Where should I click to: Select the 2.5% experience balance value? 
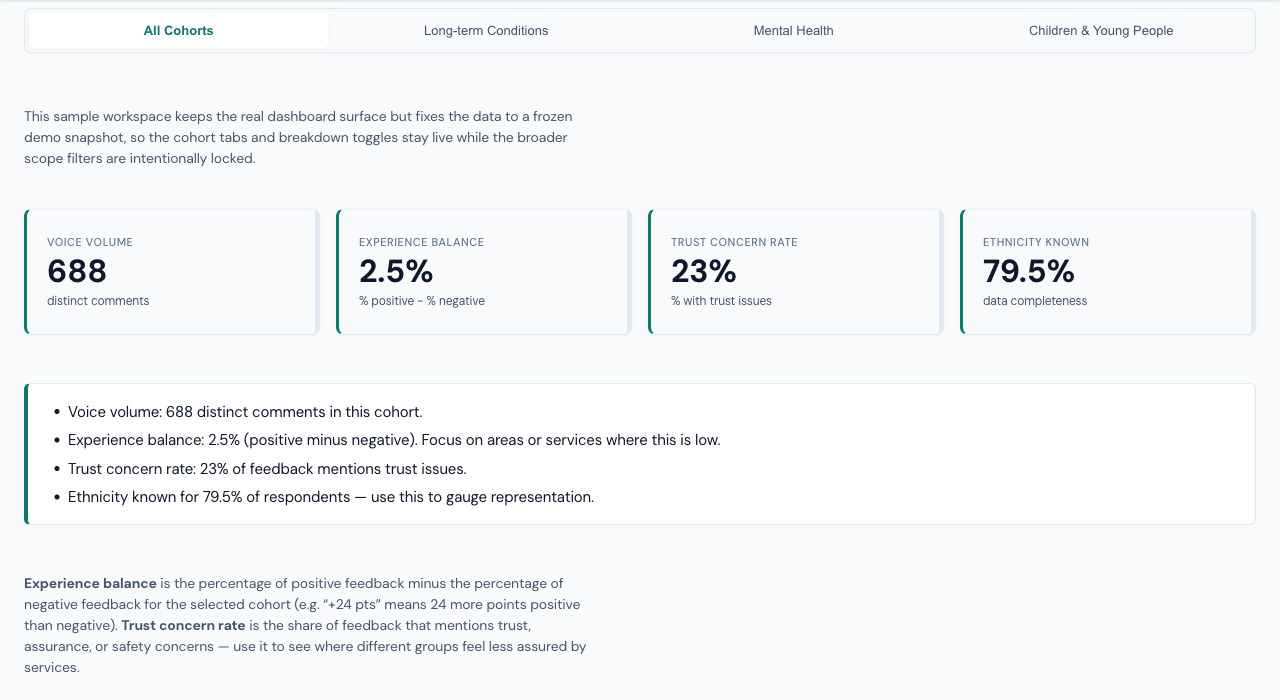point(396,271)
